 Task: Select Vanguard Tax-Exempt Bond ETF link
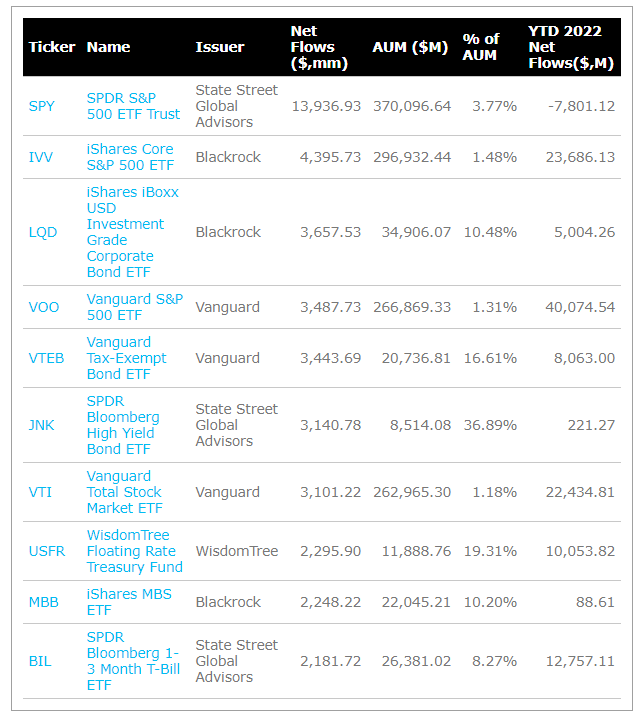tap(126, 358)
